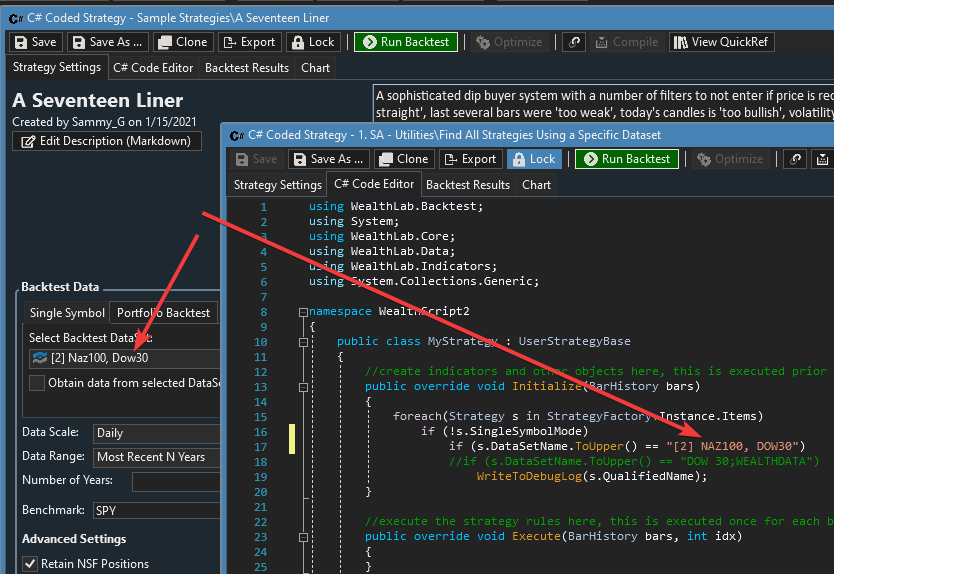Open the Data Range dropdown
The width and height of the screenshot is (955, 574).
point(155,457)
